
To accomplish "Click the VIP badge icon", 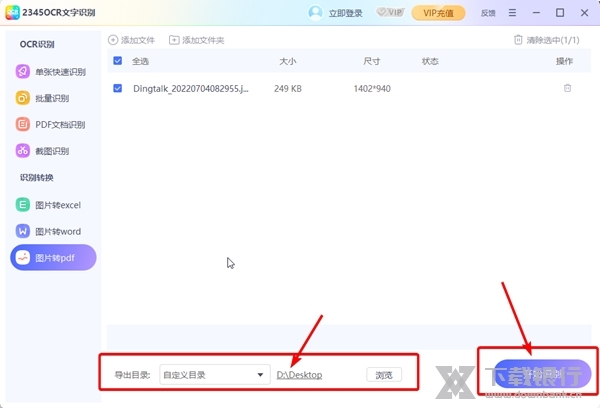I will (x=390, y=13).
